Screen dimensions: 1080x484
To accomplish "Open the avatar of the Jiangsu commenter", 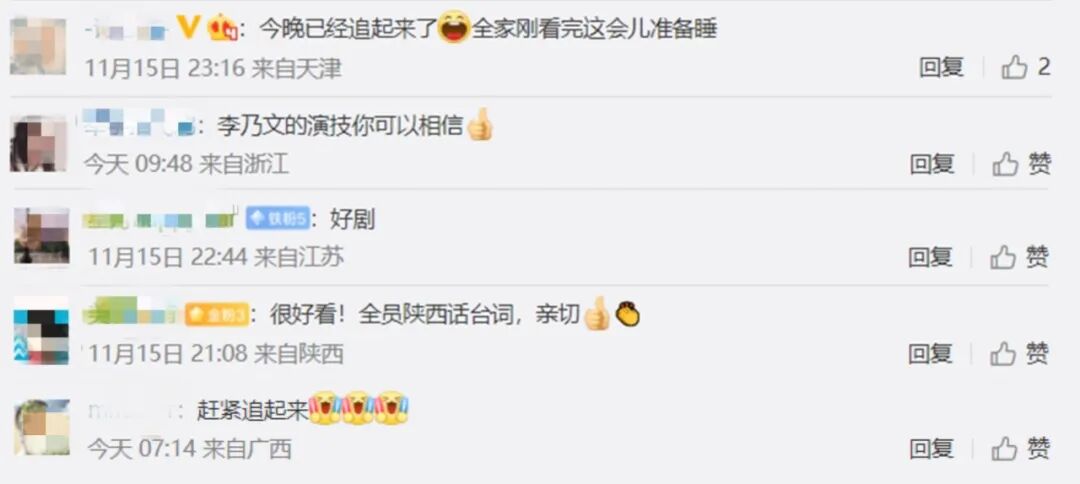I will click(x=41, y=236).
